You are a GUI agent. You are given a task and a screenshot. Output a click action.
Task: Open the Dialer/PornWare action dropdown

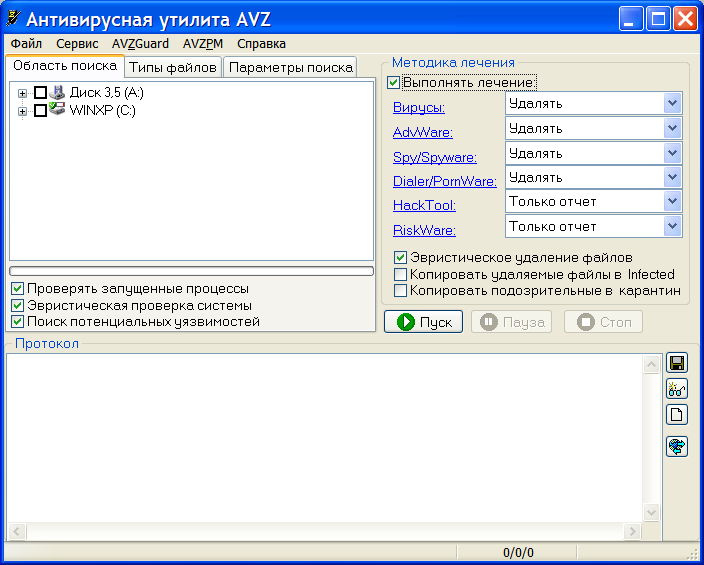click(672, 177)
